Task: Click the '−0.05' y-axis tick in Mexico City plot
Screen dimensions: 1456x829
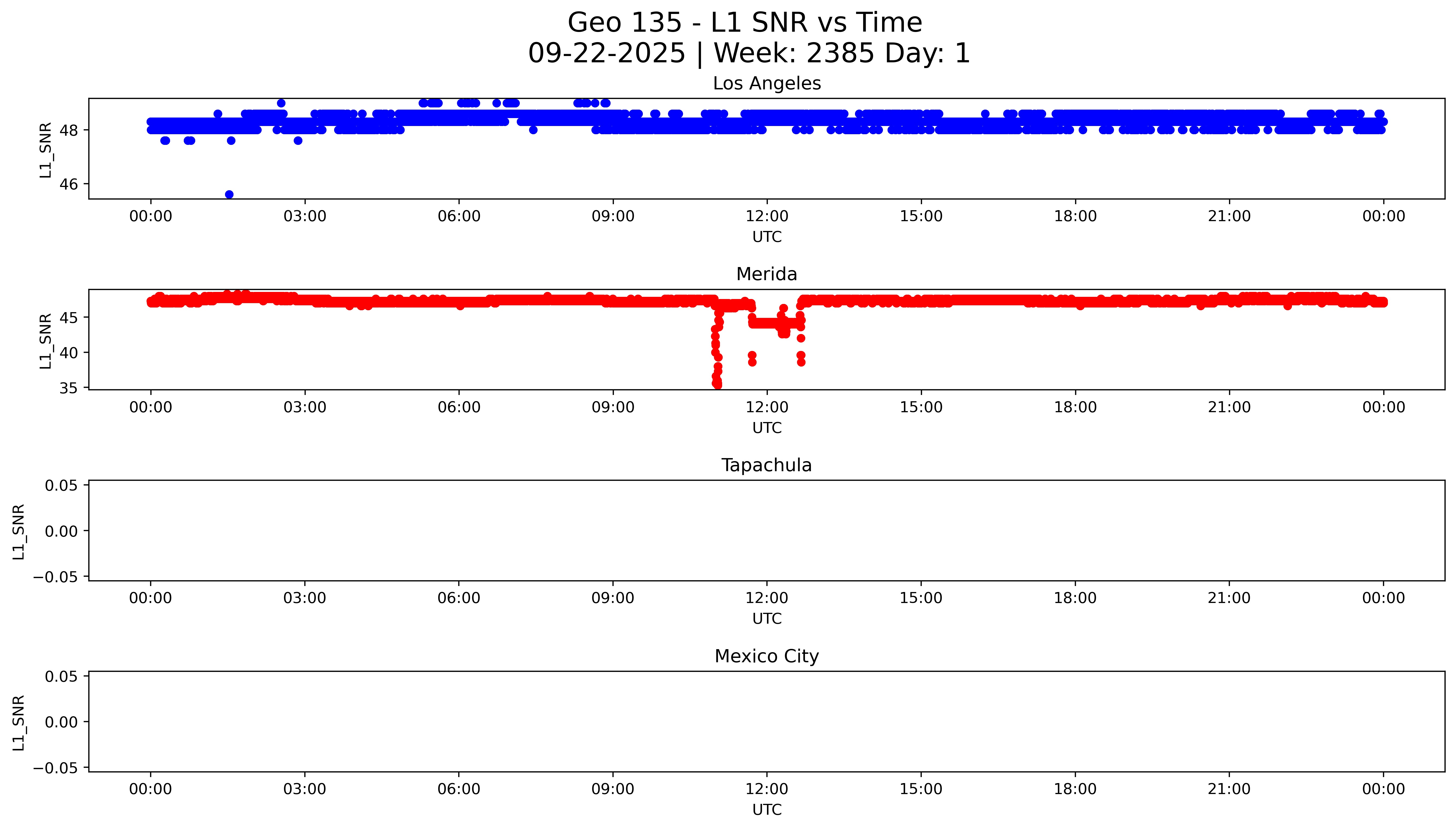Action: pyautogui.click(x=56, y=769)
